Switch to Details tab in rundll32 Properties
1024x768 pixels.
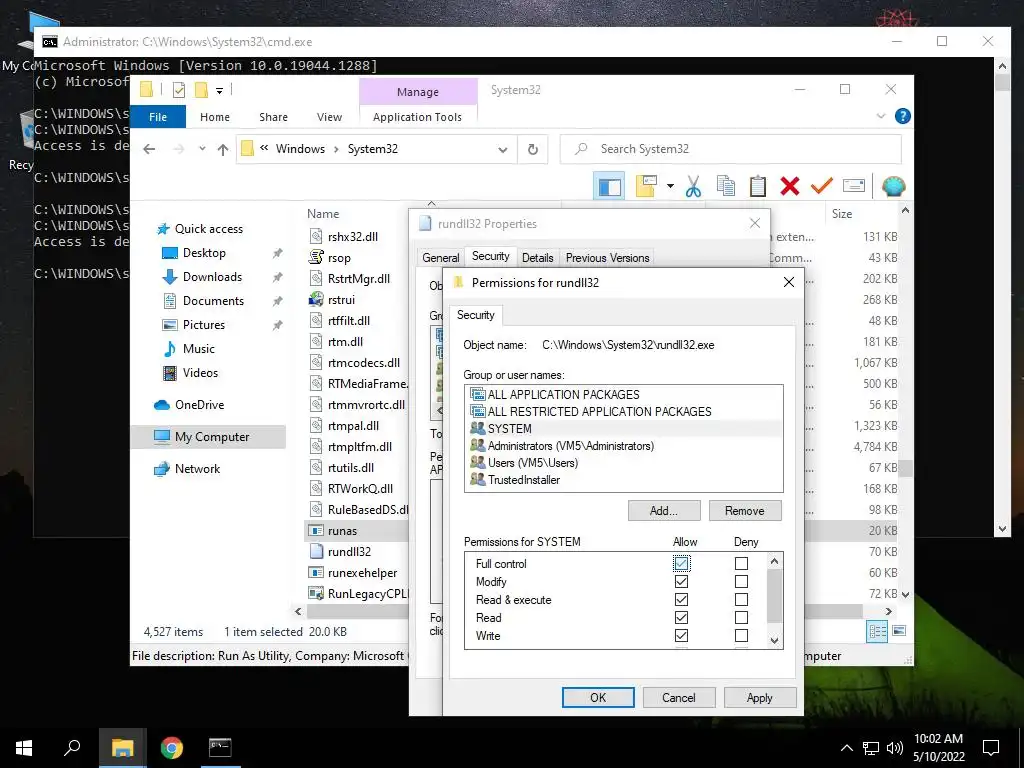(x=537, y=258)
